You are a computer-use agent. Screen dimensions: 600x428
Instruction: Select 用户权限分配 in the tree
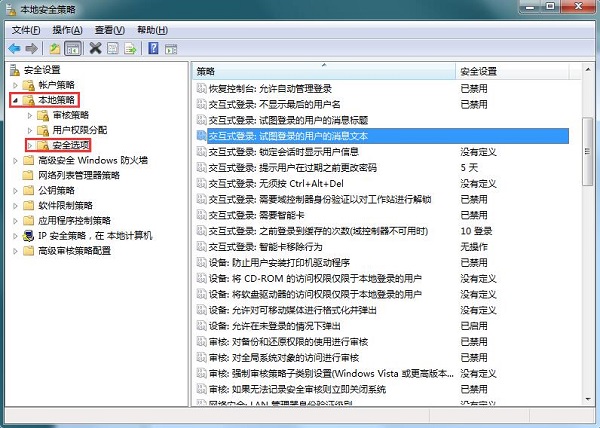(79, 130)
